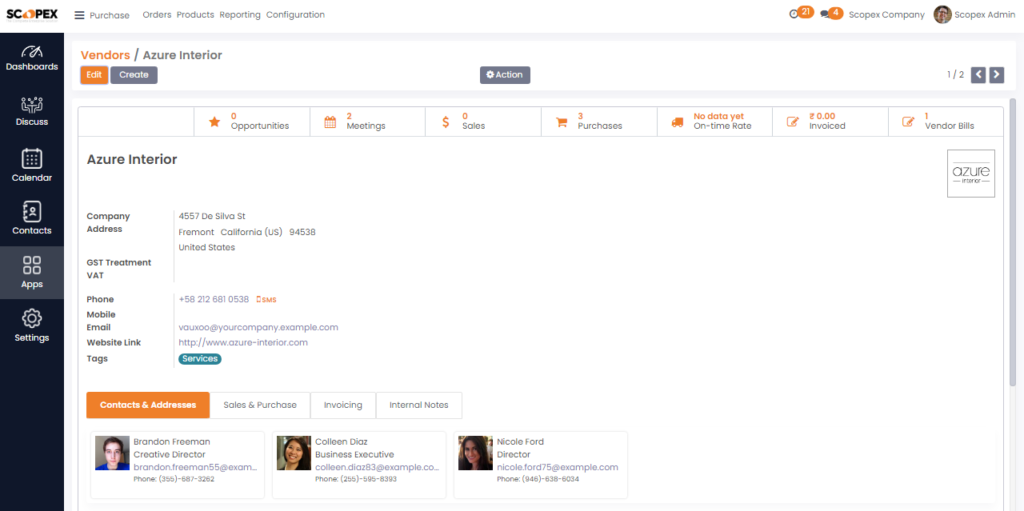Click the Edit button
Screen dimensions: 1024x511
[94, 74]
